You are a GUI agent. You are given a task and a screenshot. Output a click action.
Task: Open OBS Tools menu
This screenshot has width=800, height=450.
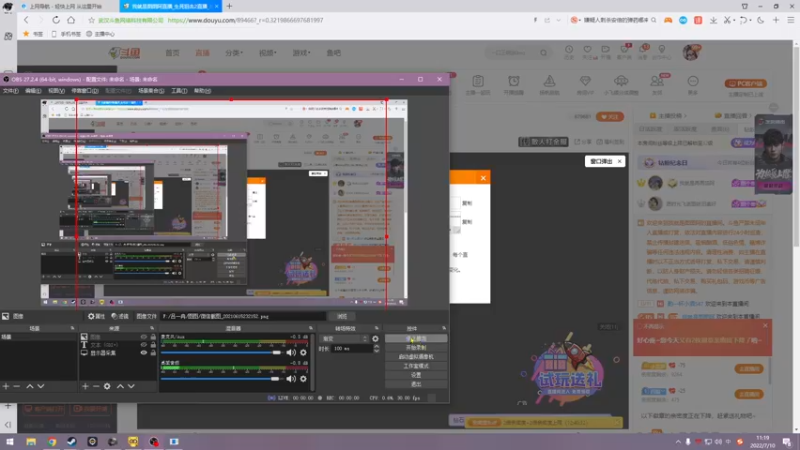[179, 91]
